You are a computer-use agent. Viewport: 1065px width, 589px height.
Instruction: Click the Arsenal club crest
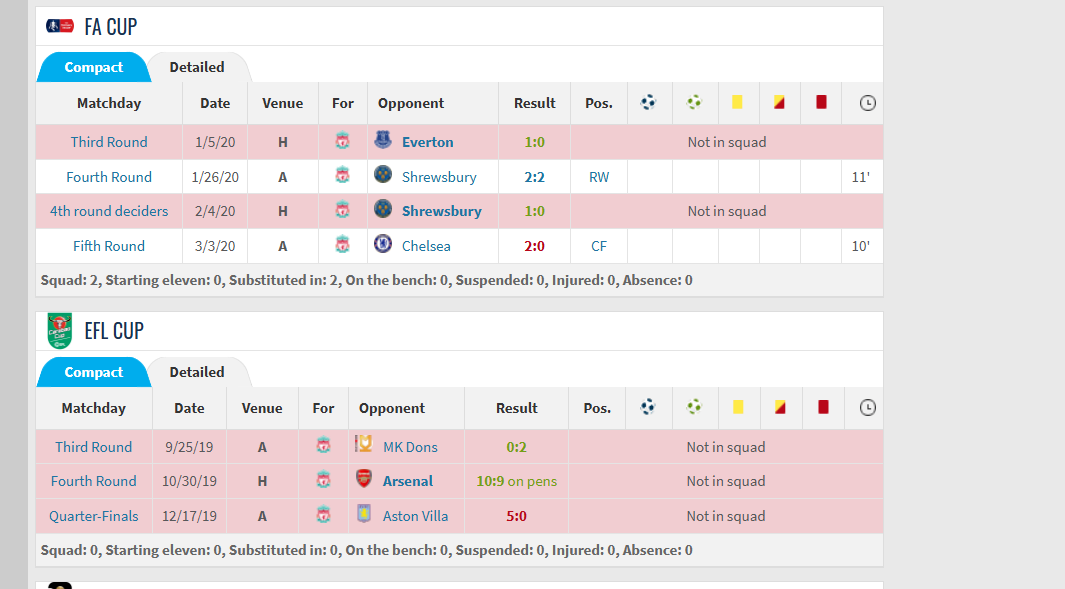tap(364, 478)
